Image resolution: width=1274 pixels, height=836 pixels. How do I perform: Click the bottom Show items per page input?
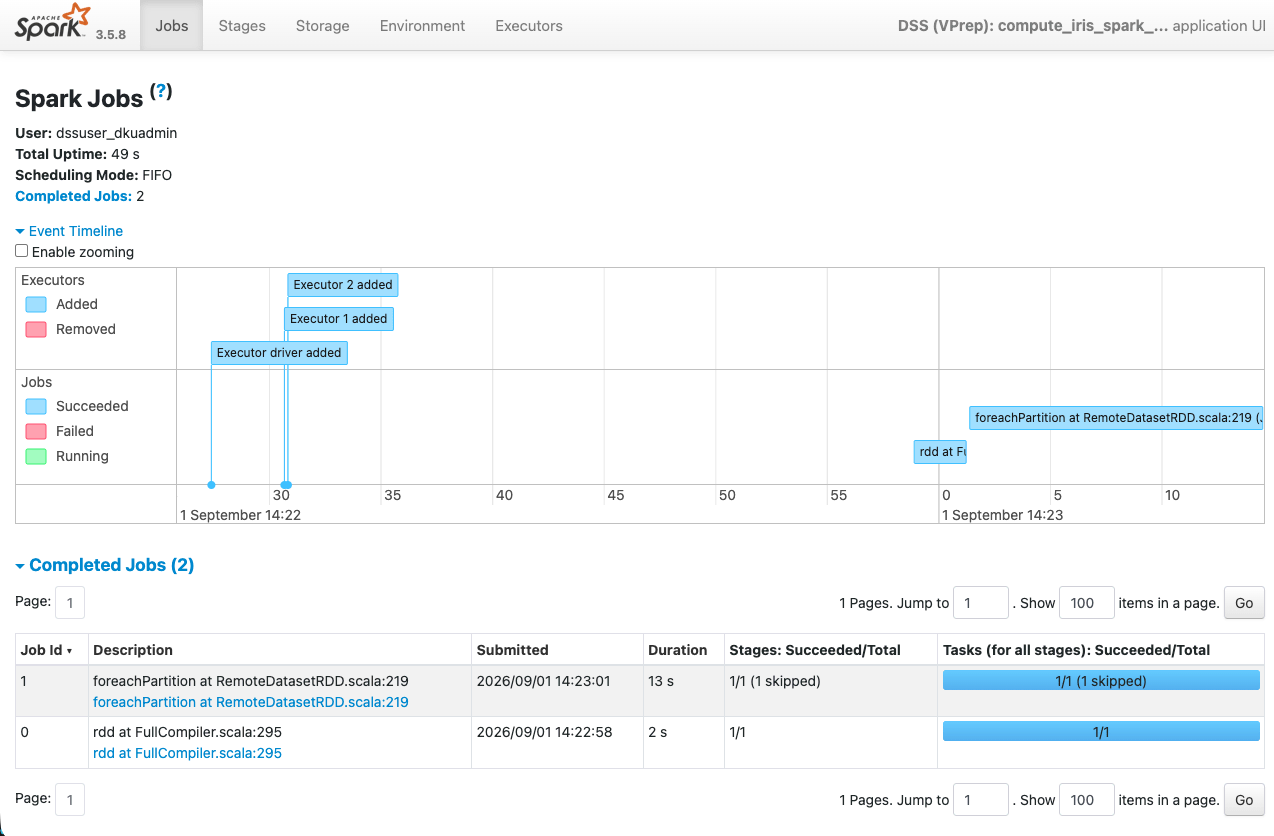click(x=1086, y=799)
